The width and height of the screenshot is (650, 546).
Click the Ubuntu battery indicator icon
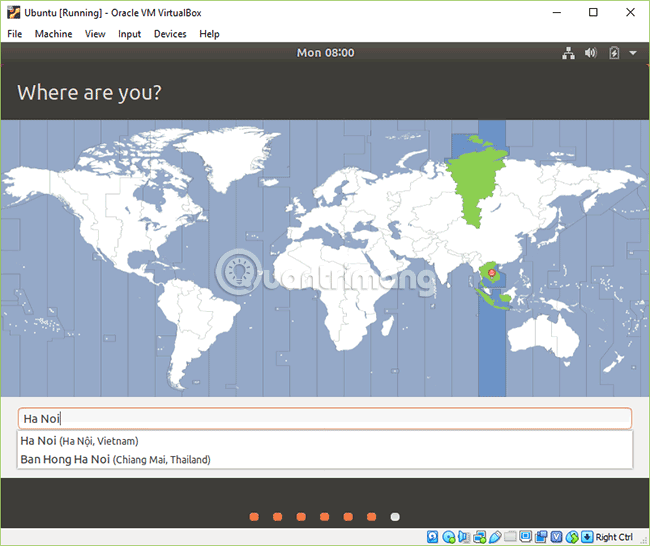pyautogui.click(x=614, y=53)
